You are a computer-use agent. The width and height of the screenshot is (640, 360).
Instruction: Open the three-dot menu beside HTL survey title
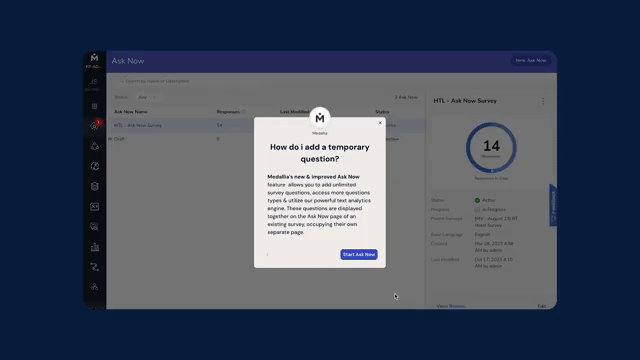[543, 101]
